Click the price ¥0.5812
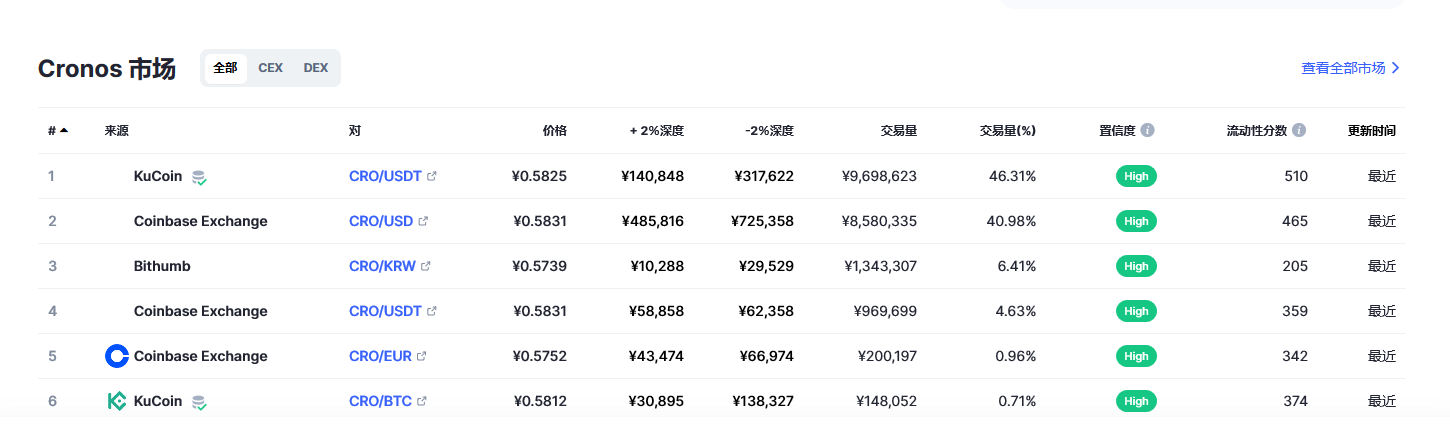 (x=539, y=401)
